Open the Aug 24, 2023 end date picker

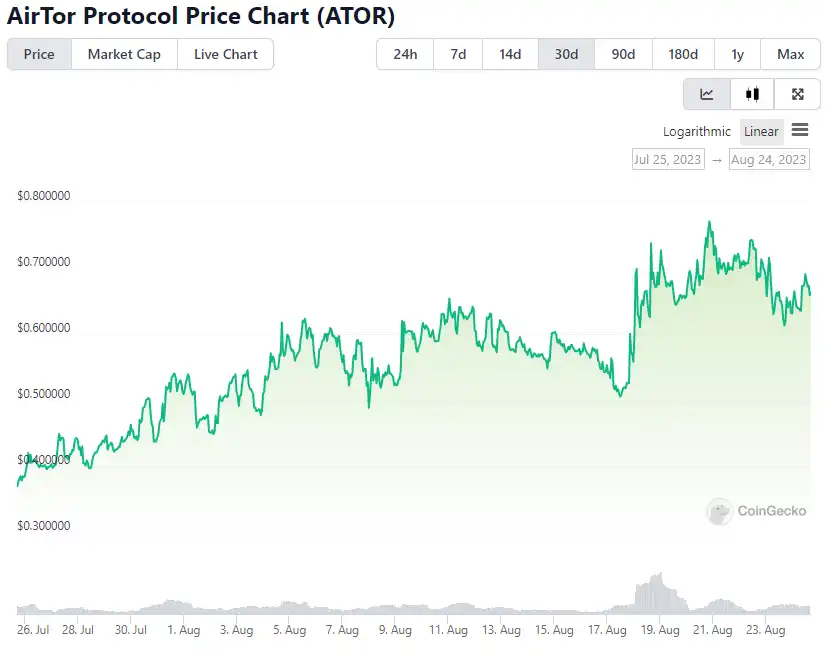click(769, 159)
